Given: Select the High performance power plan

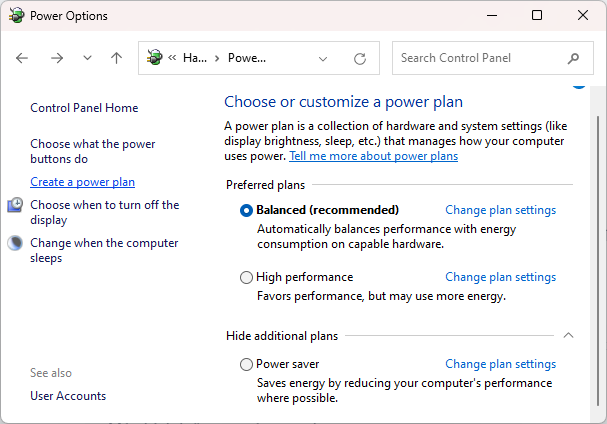Looking at the screenshot, I should pos(247,278).
